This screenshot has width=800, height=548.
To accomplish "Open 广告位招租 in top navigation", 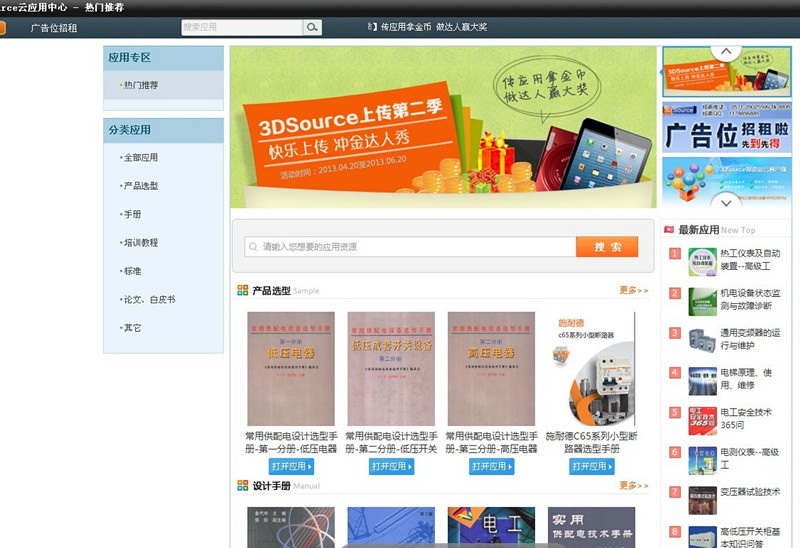I will [54, 28].
